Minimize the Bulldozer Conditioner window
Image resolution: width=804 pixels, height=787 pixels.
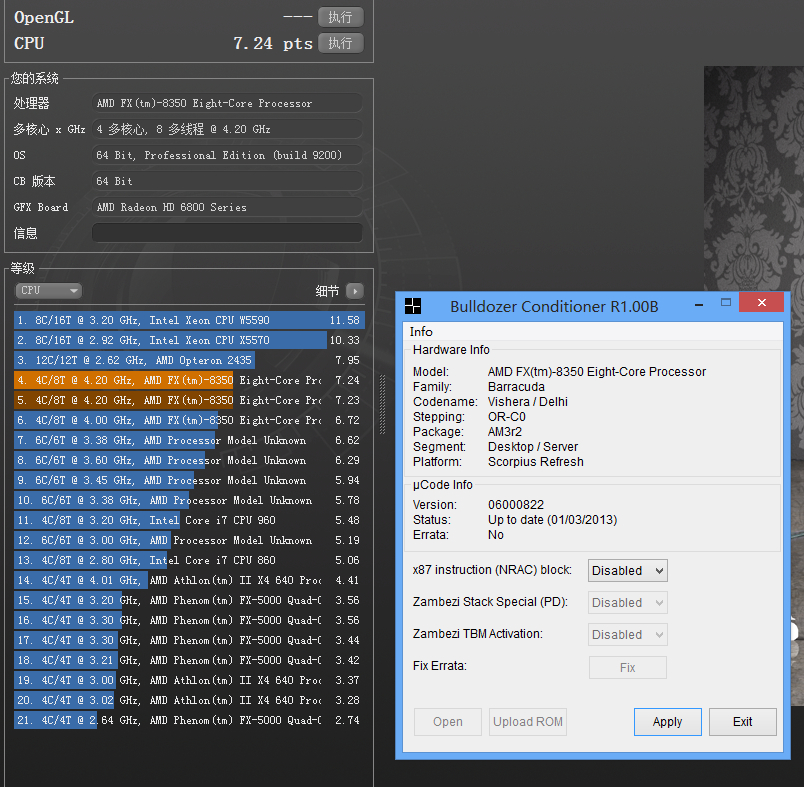coord(698,305)
